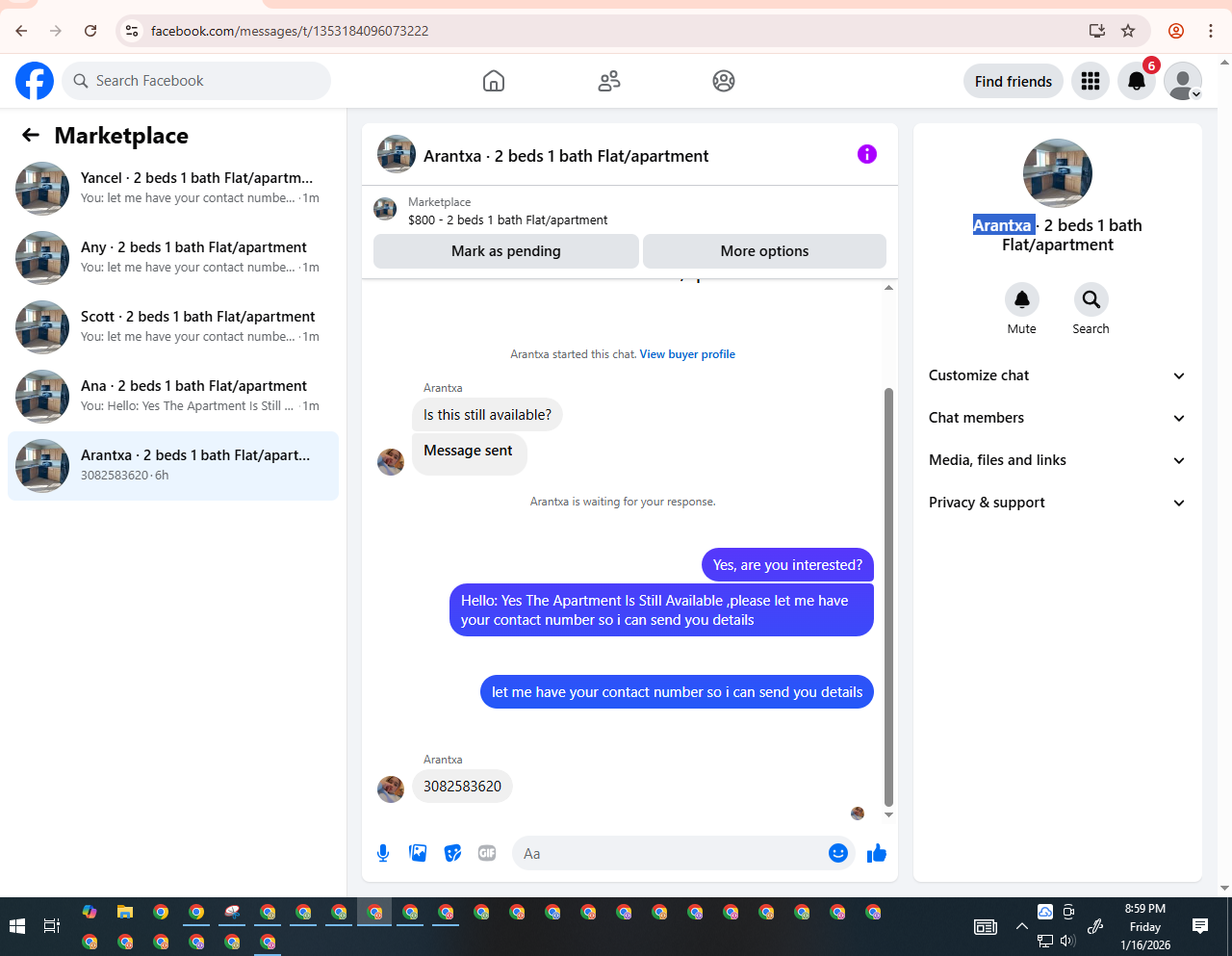Bookmark this tab with star icon
The height and width of the screenshot is (956, 1232).
pyautogui.click(x=1128, y=31)
